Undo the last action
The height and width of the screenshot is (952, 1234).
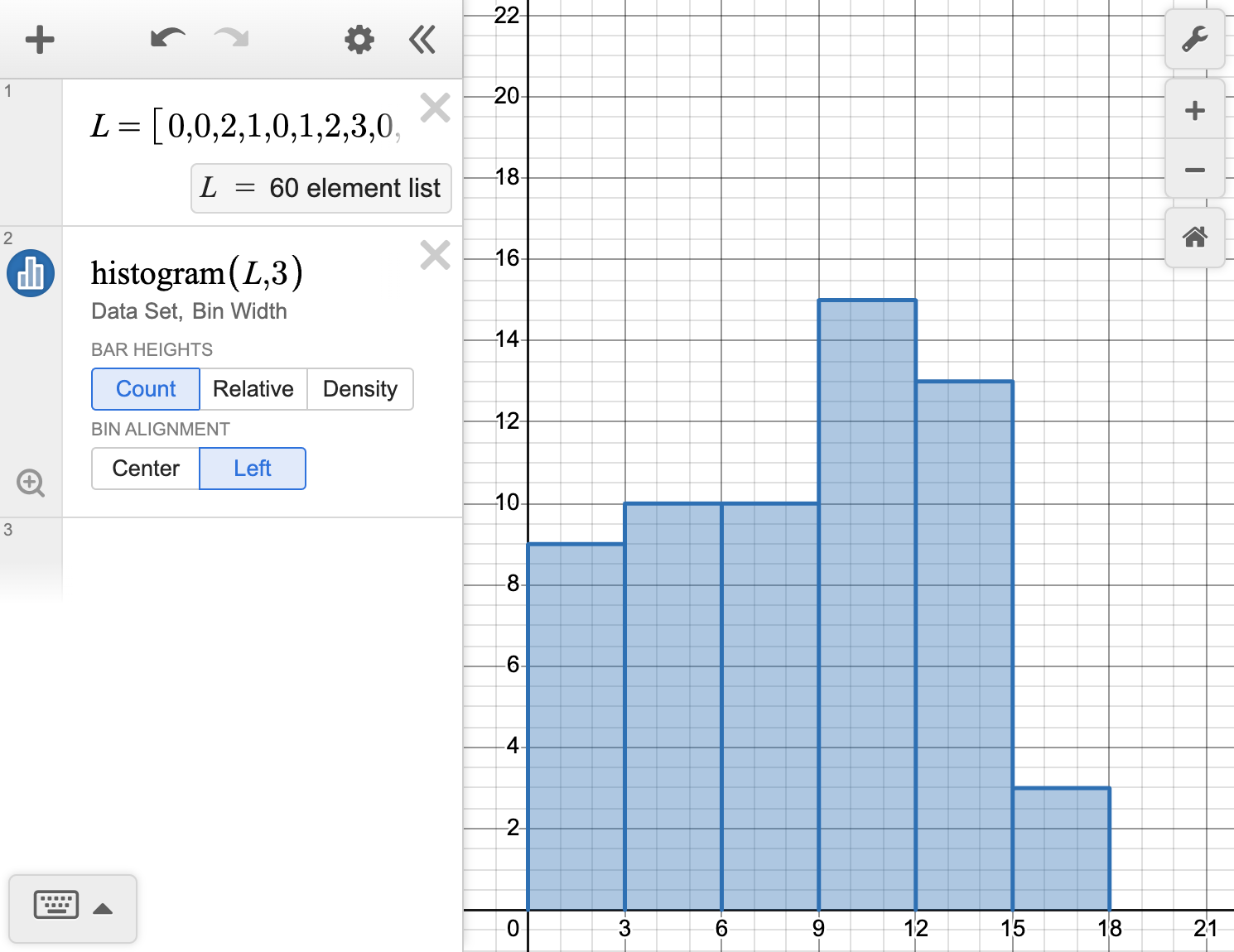pos(166,37)
